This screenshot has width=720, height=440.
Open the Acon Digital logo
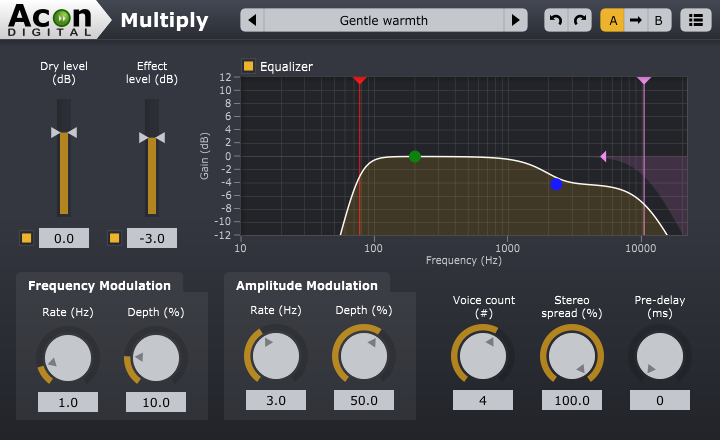click(x=50, y=20)
